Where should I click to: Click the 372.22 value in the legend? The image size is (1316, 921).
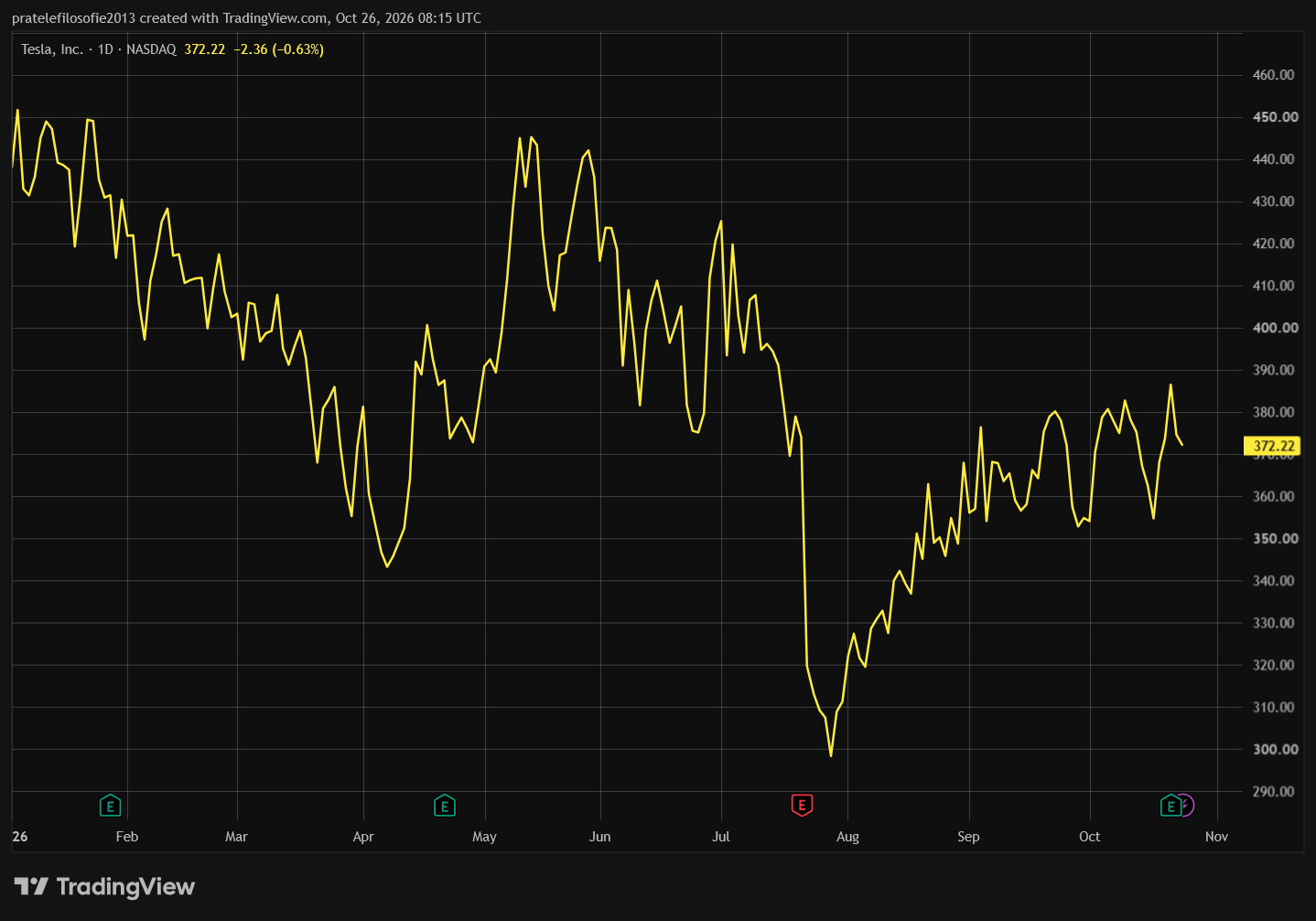204,49
